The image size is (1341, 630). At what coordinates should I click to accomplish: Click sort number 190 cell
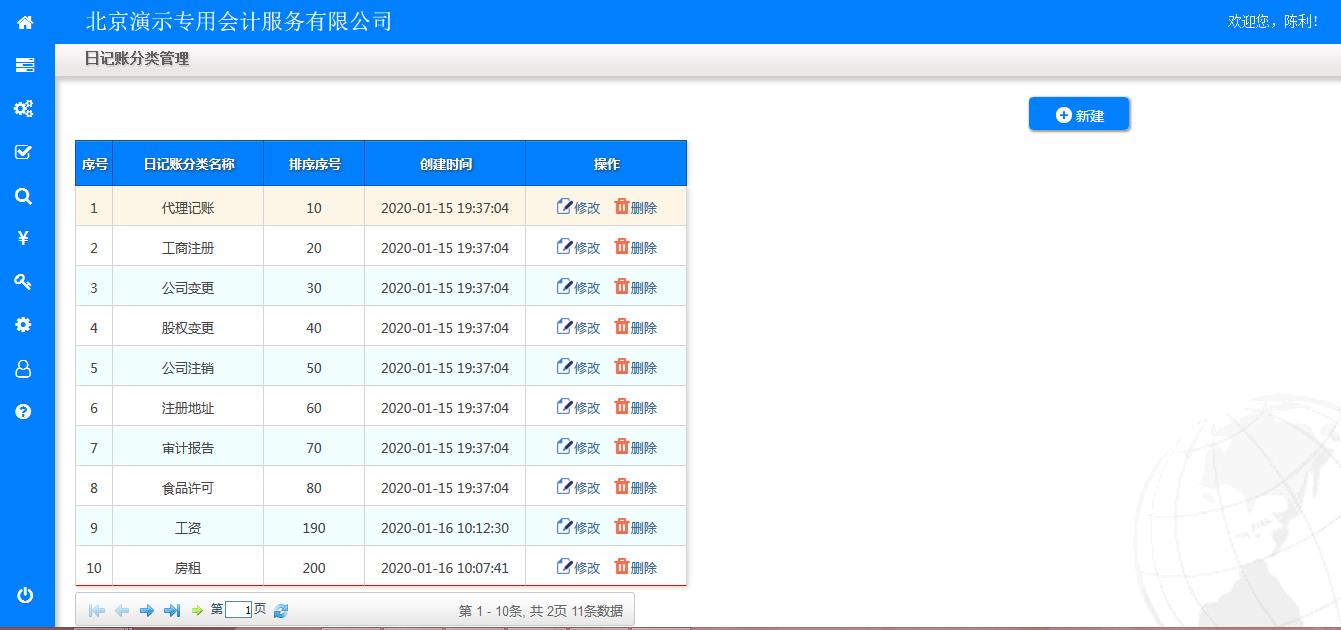(314, 527)
